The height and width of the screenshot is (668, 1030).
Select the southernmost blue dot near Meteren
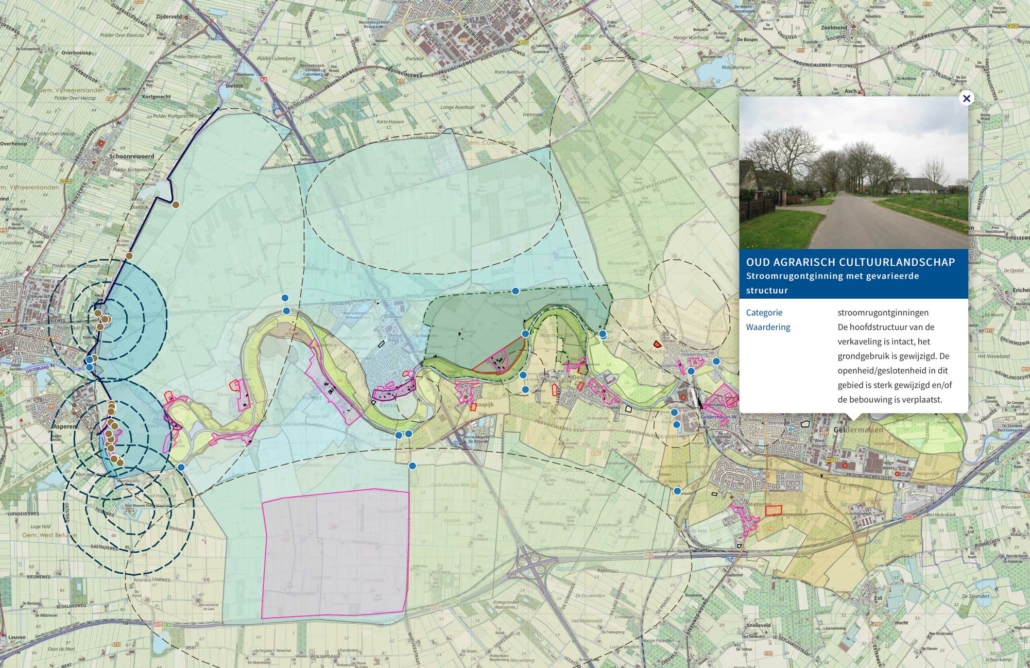(x=677, y=491)
